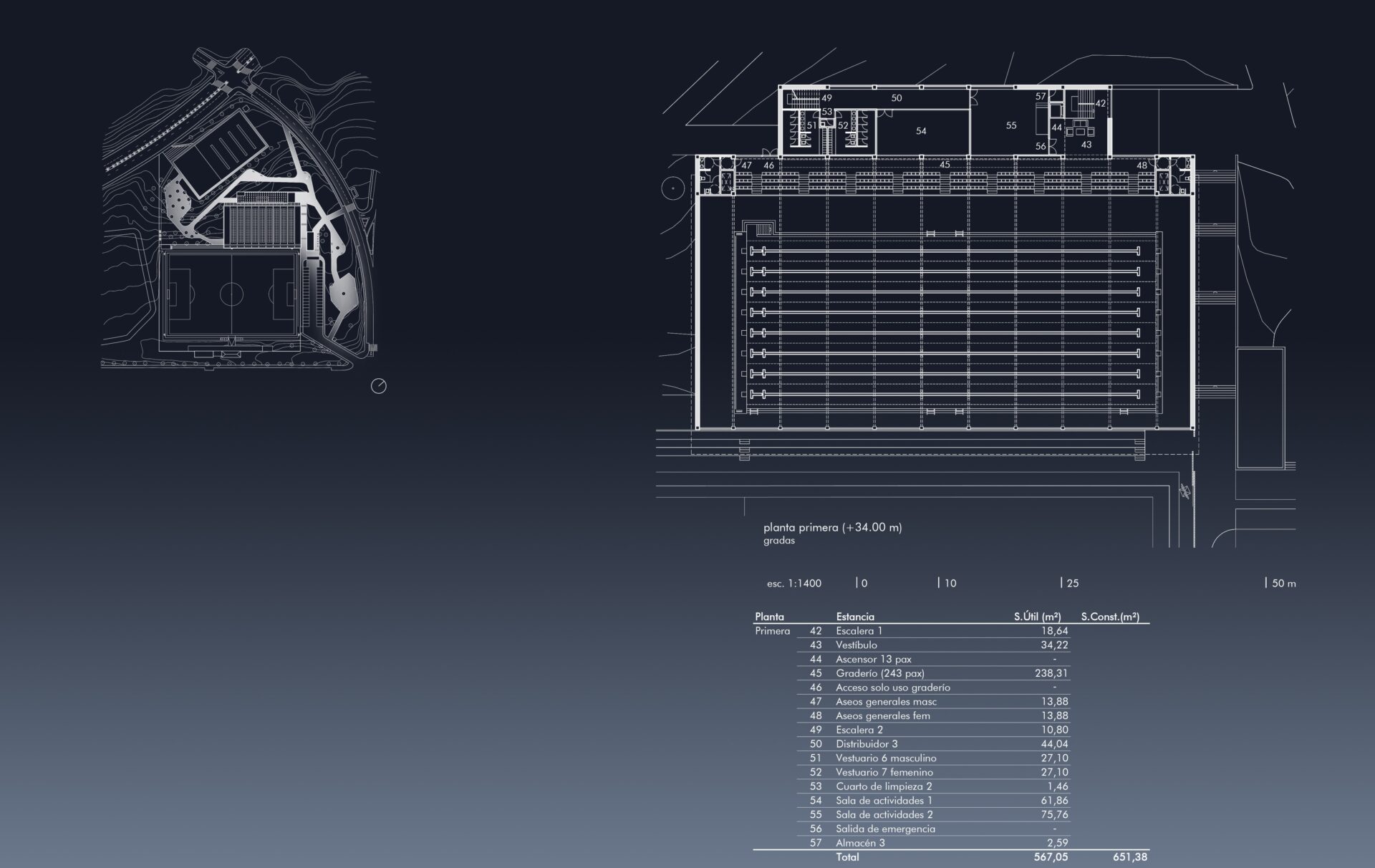The image size is (1375, 868).
Task: Click the '18,64' area value
Action: click(1054, 631)
